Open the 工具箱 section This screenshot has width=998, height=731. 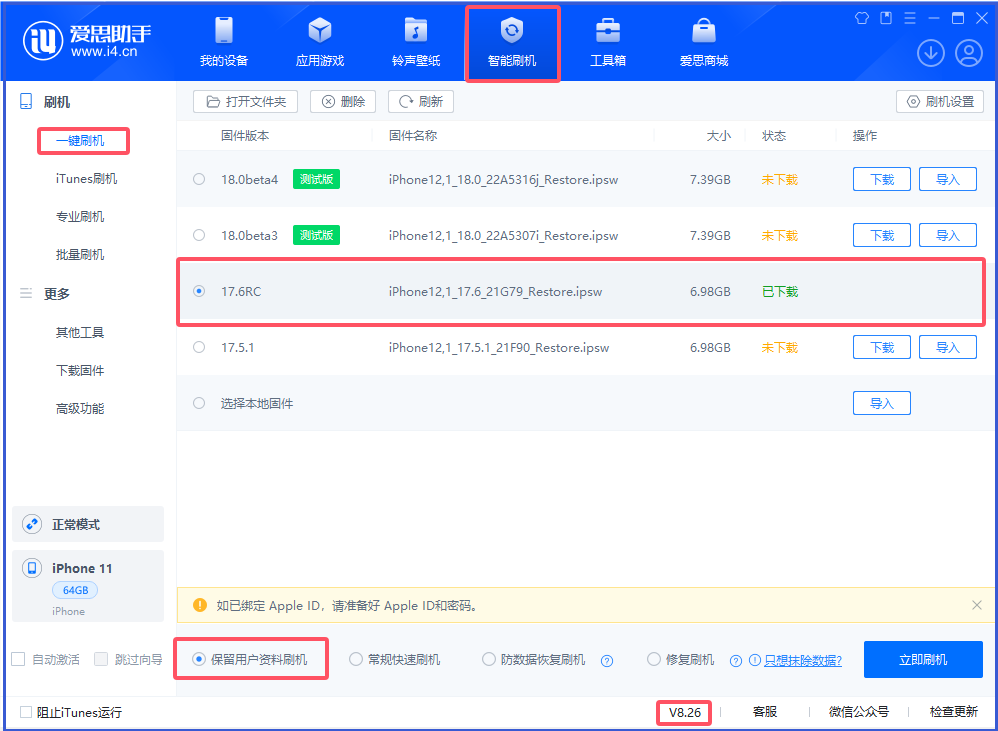tap(608, 42)
